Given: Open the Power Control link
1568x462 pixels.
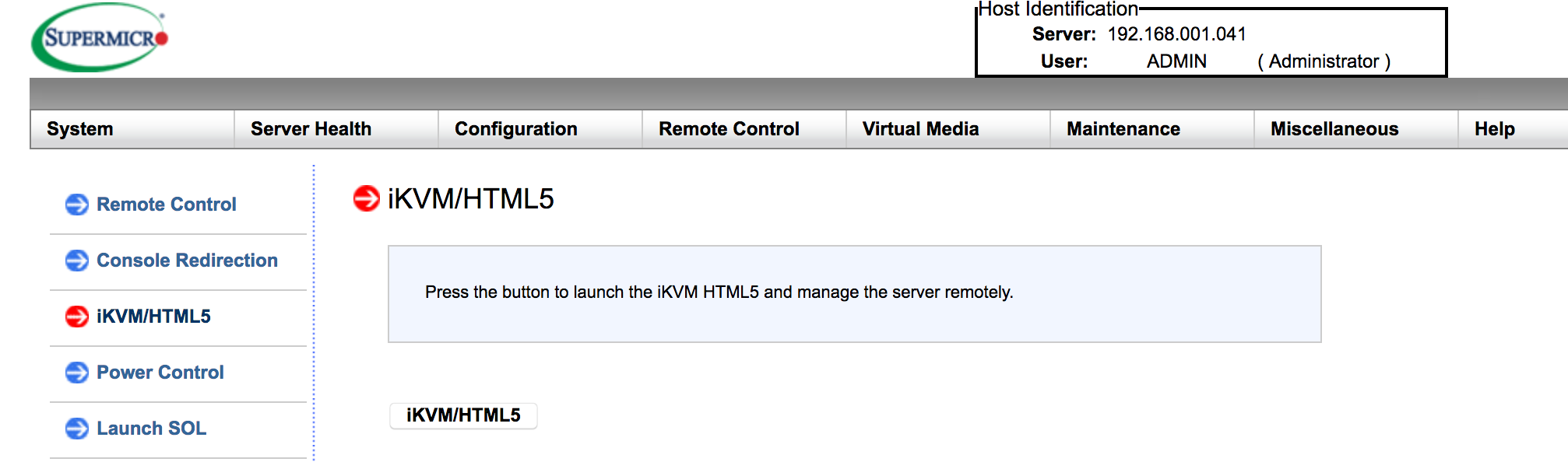Looking at the screenshot, I should tap(160, 373).
